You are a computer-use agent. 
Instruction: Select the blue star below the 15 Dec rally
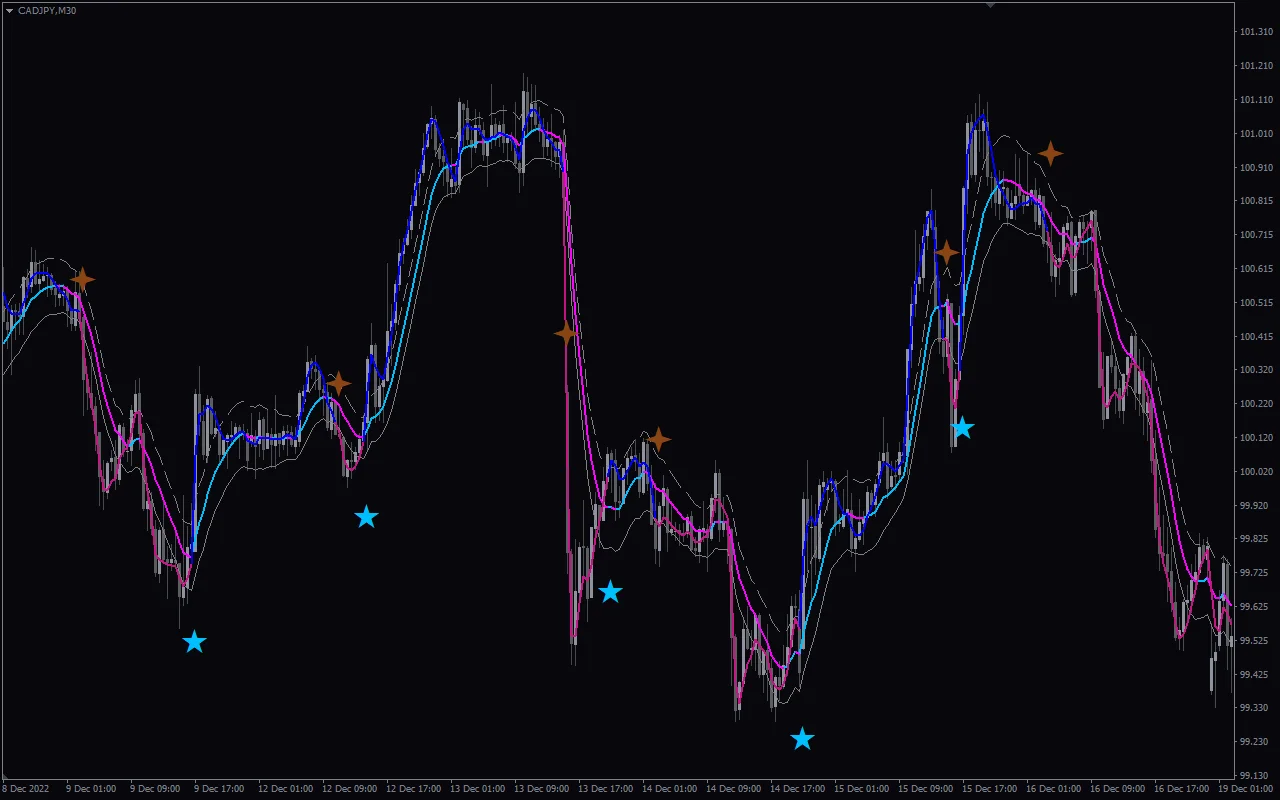pyautogui.click(x=963, y=427)
